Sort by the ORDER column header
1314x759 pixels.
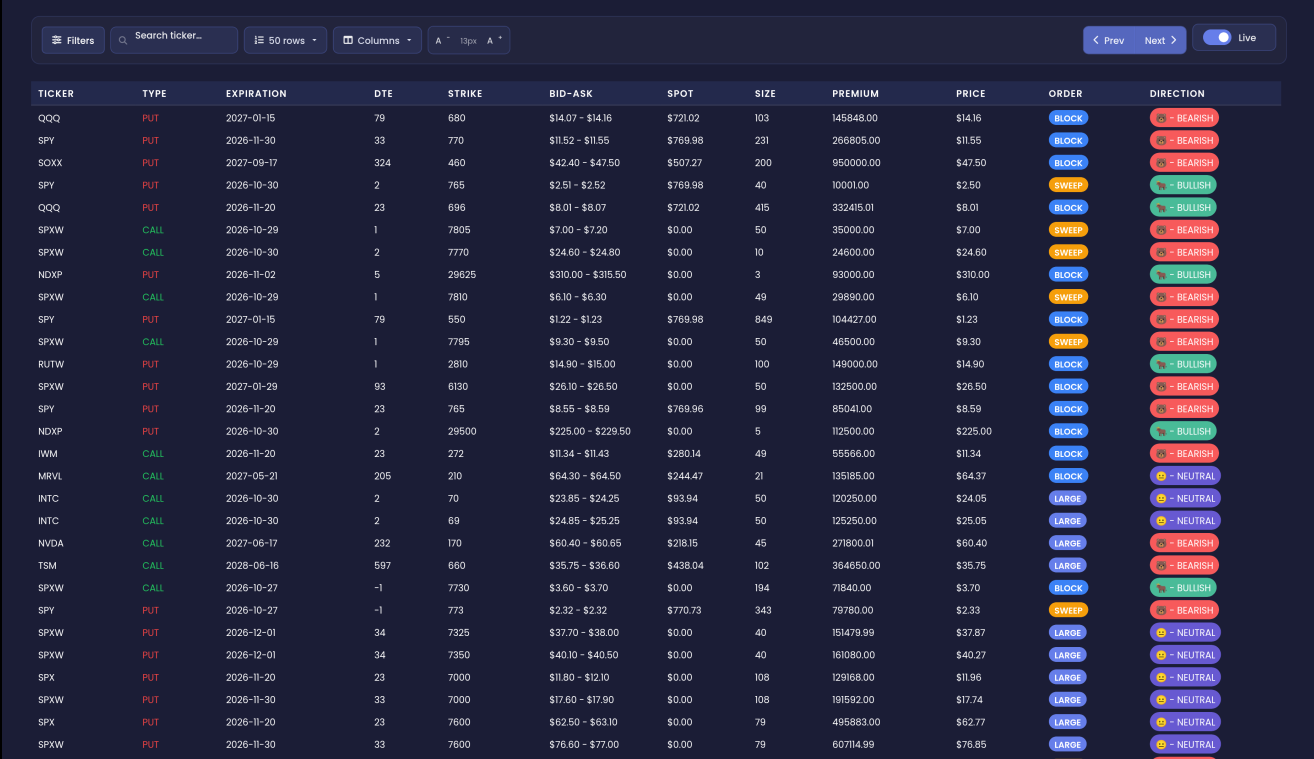coord(1065,94)
